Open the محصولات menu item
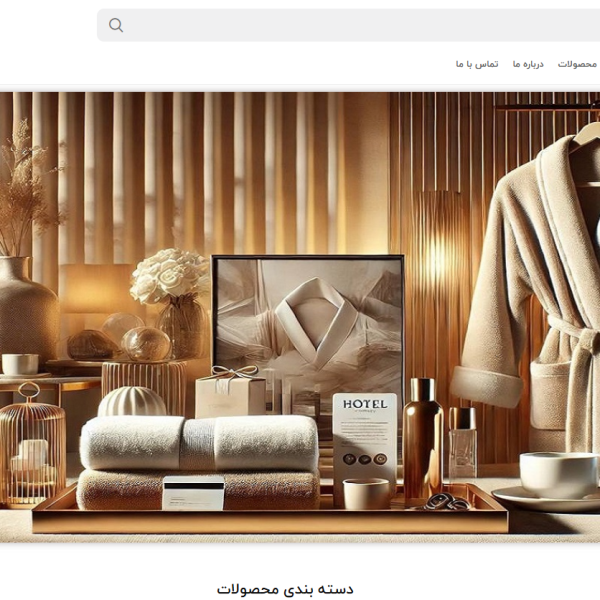Image resolution: width=600 pixels, height=600 pixels. click(x=577, y=64)
